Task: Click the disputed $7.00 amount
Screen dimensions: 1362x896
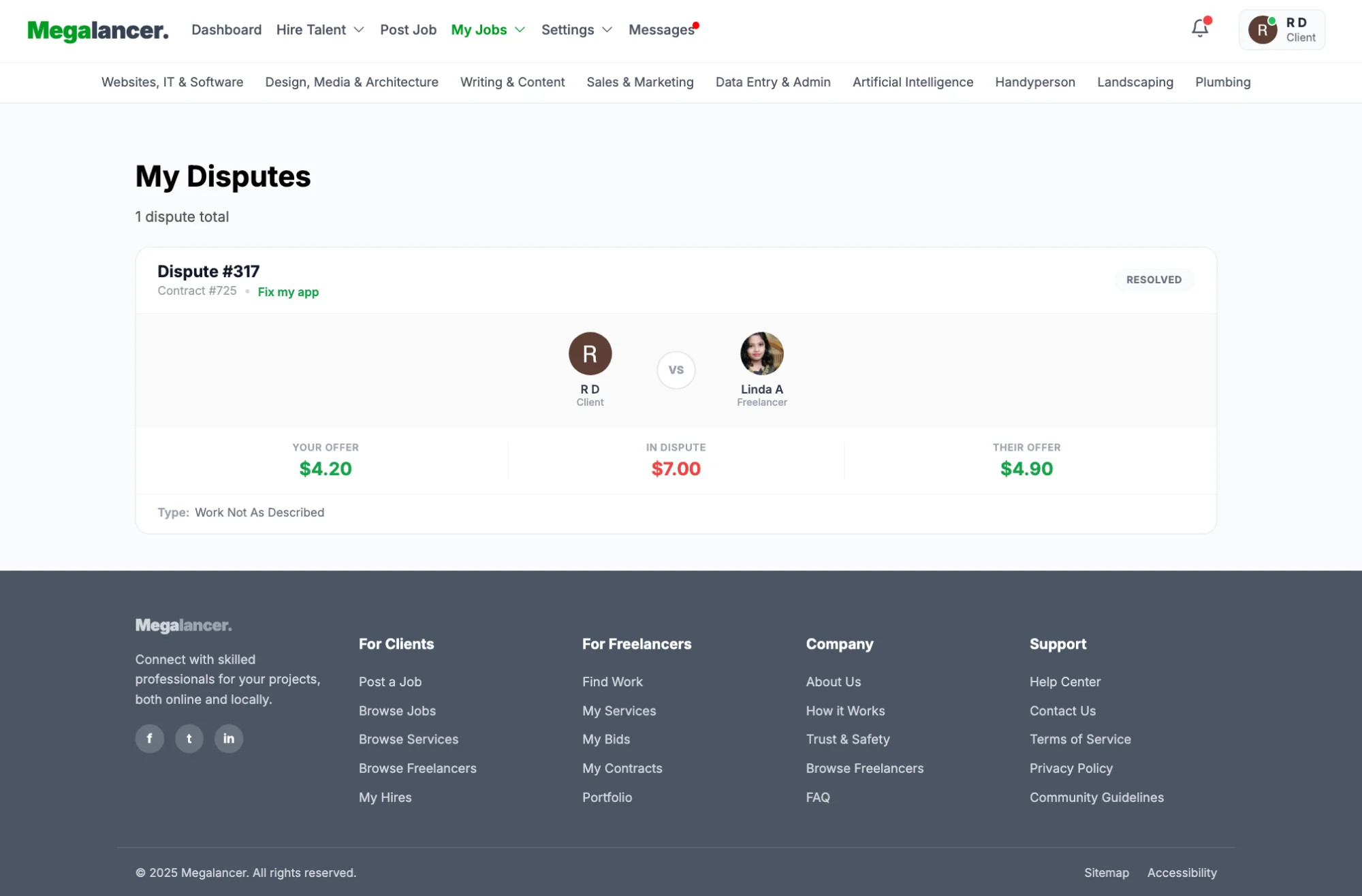Action: click(676, 468)
